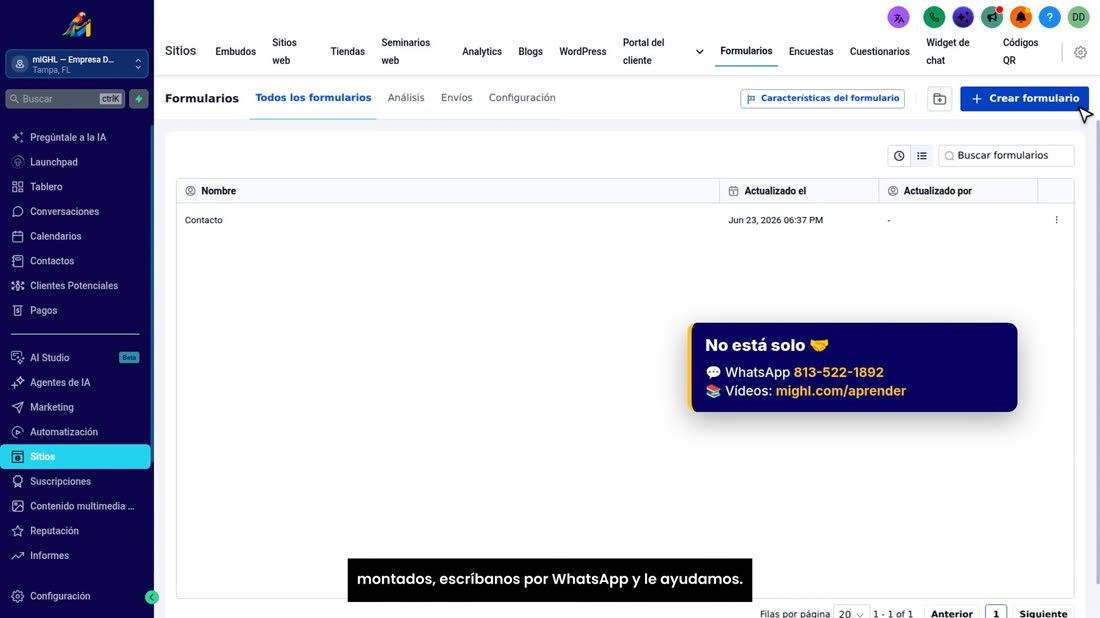Image resolution: width=1100 pixels, height=618 pixels.
Task: Open the Cuestionarios tab
Action: (x=880, y=52)
